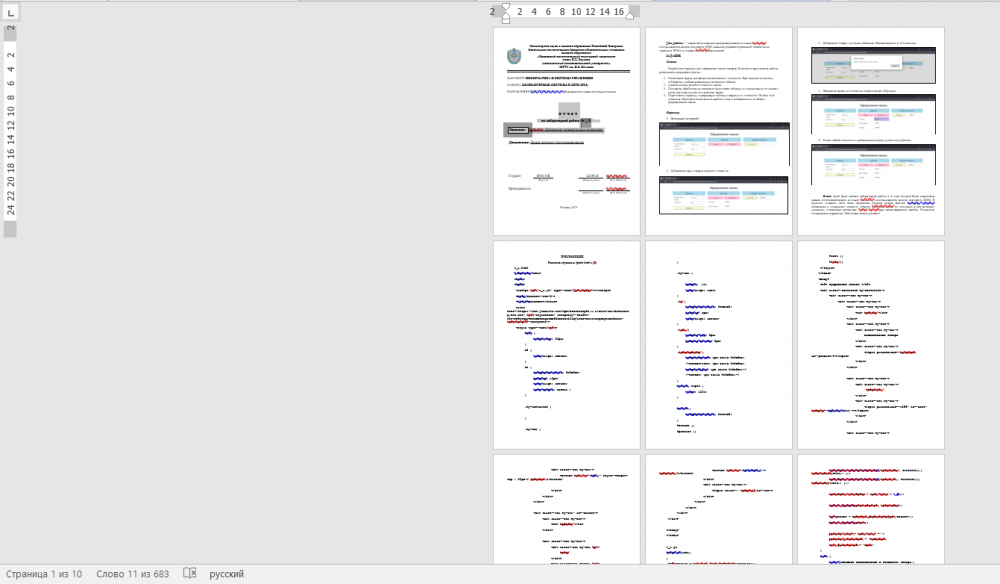Click the fourth page titled ПРИЛОЖЕНИЕ

[567, 344]
